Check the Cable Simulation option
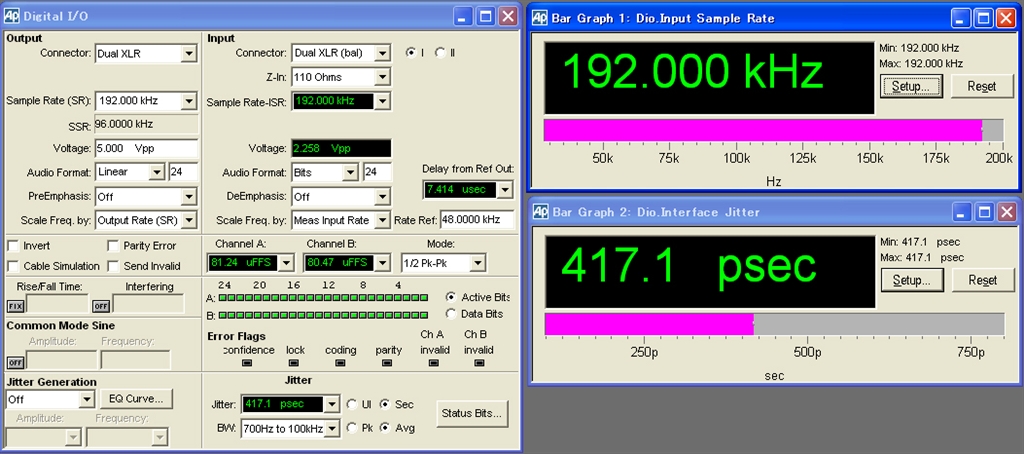 click(14, 266)
